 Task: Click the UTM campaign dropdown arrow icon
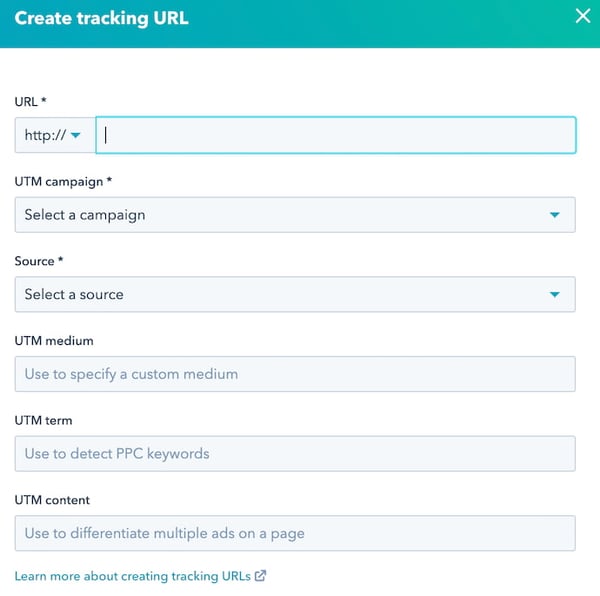point(555,215)
